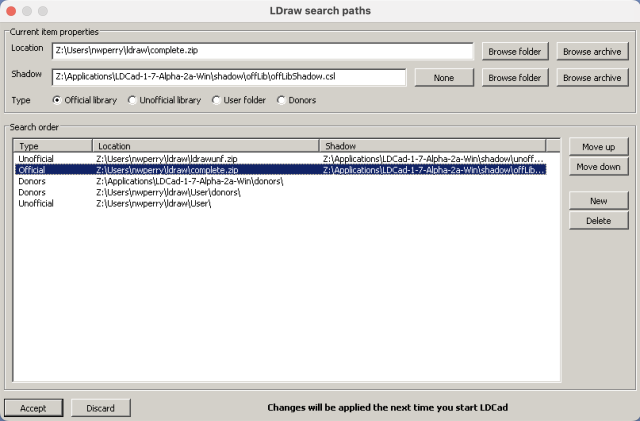Click into the Shadow path text field
Screen dimensions: 640x421
[x=229, y=78]
